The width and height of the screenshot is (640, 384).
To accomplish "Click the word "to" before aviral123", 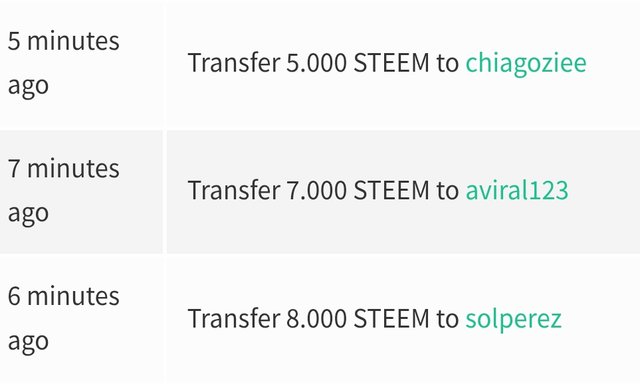I will tap(448, 191).
